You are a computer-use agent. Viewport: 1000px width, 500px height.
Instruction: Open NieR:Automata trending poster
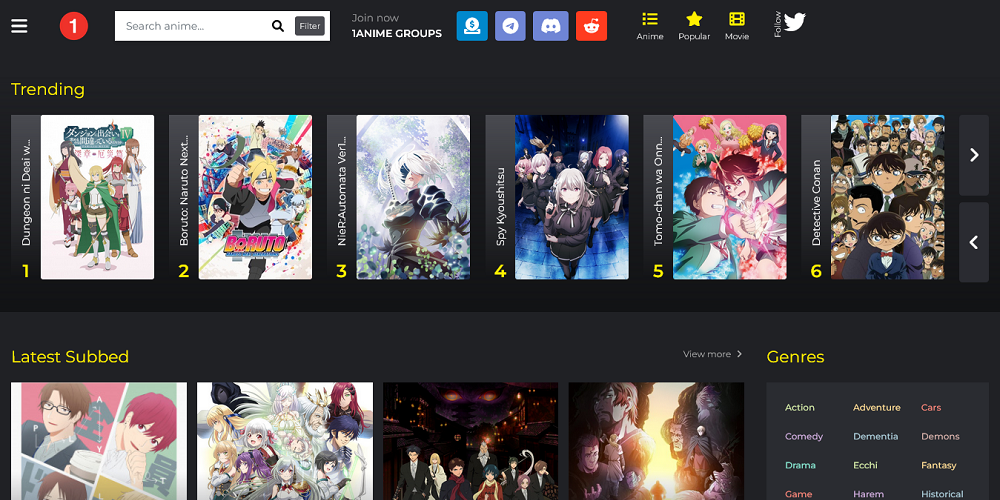413,197
